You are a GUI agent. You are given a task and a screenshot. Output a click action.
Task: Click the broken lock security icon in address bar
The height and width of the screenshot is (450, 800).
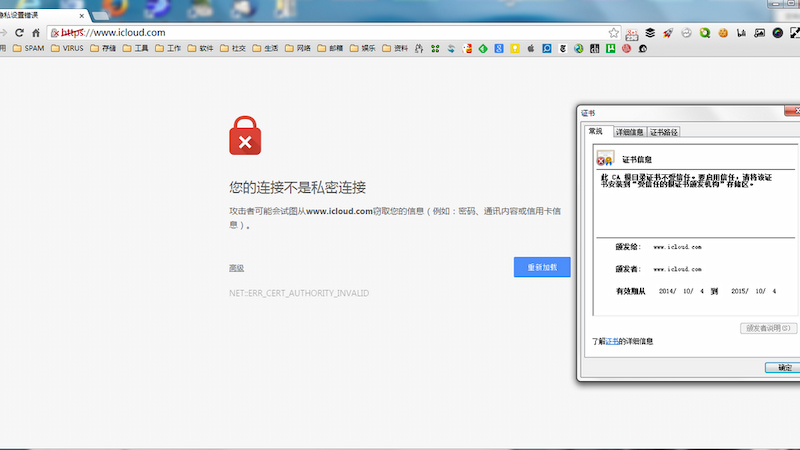tap(55, 33)
